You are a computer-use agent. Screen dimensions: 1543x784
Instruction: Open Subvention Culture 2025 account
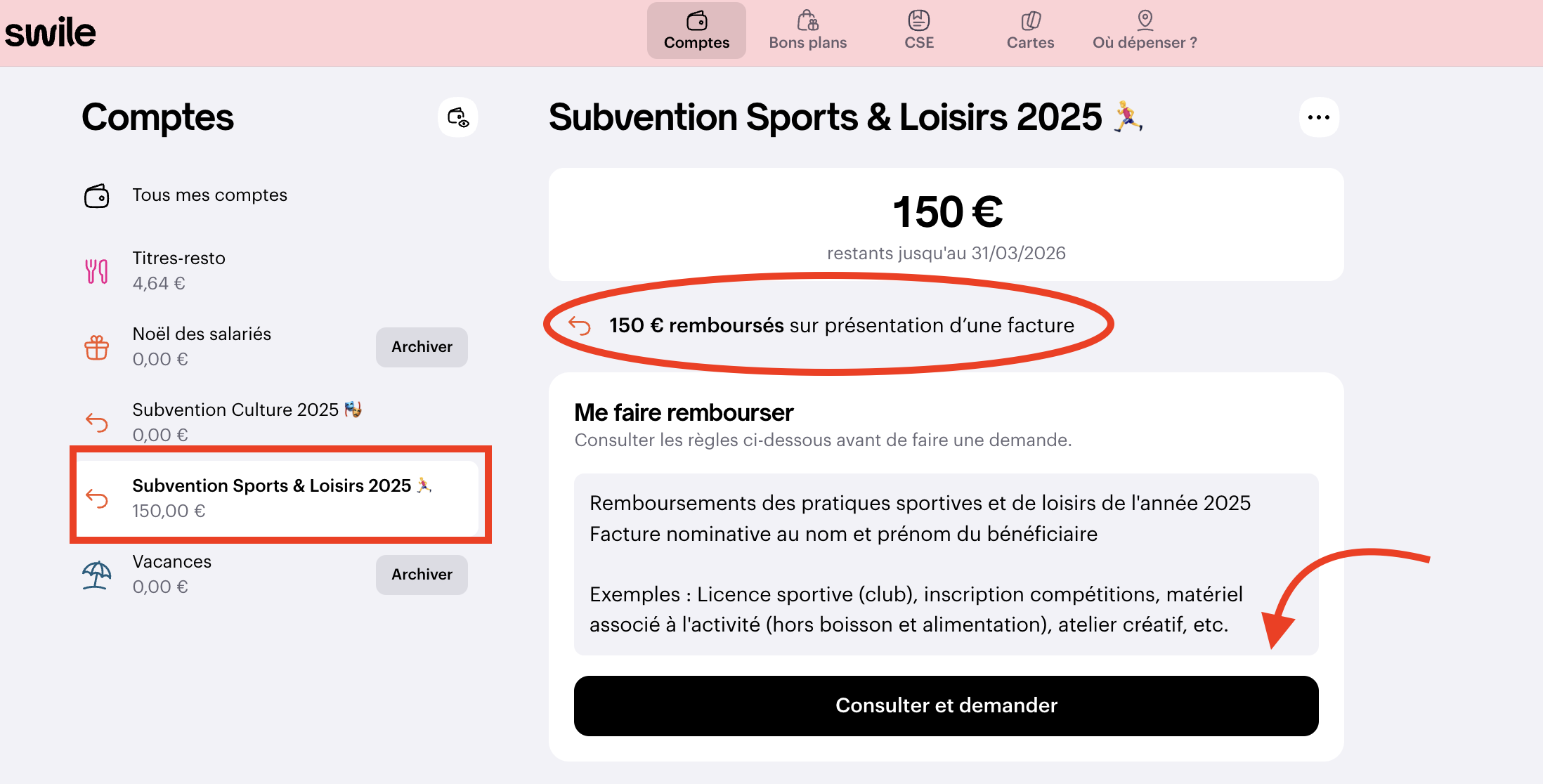click(x=235, y=422)
